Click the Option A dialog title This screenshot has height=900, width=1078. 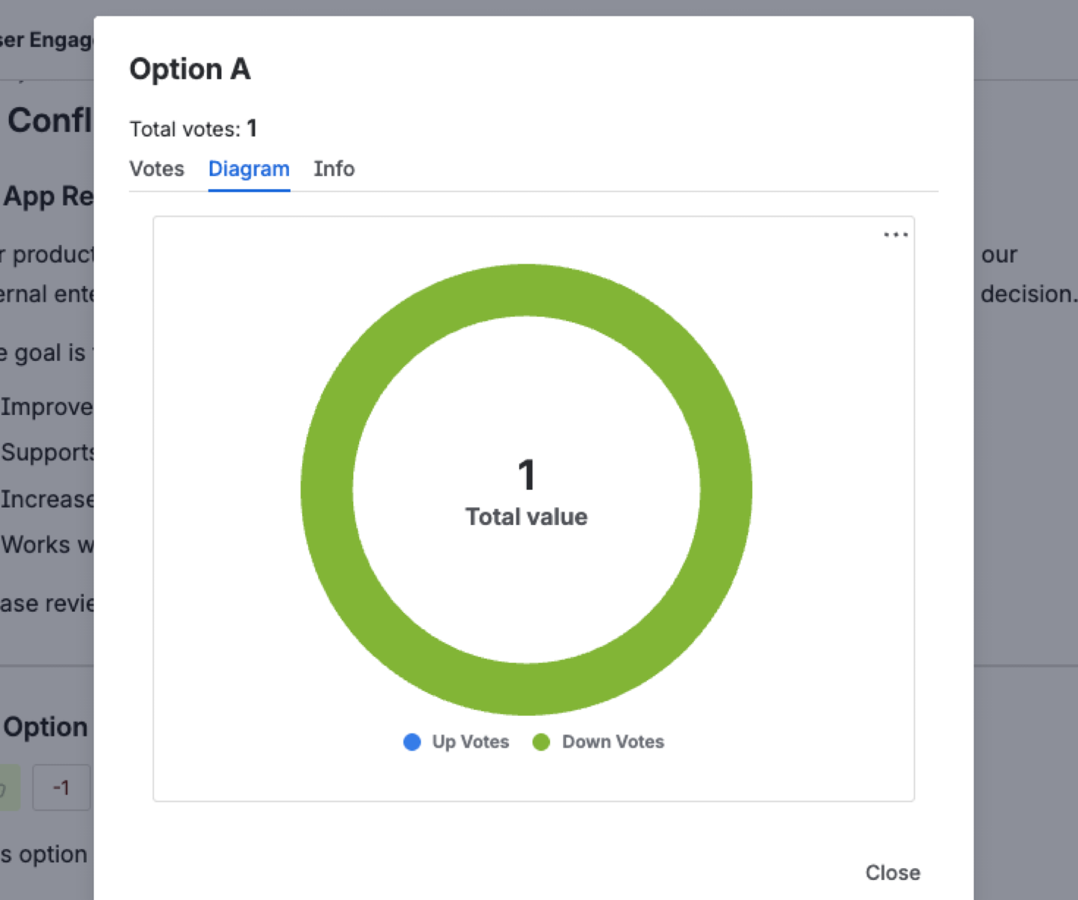(190, 69)
